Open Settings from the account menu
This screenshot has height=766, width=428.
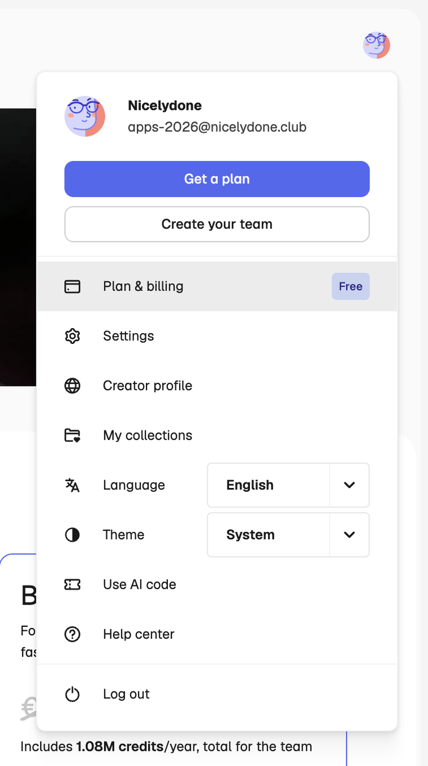[x=217, y=336]
